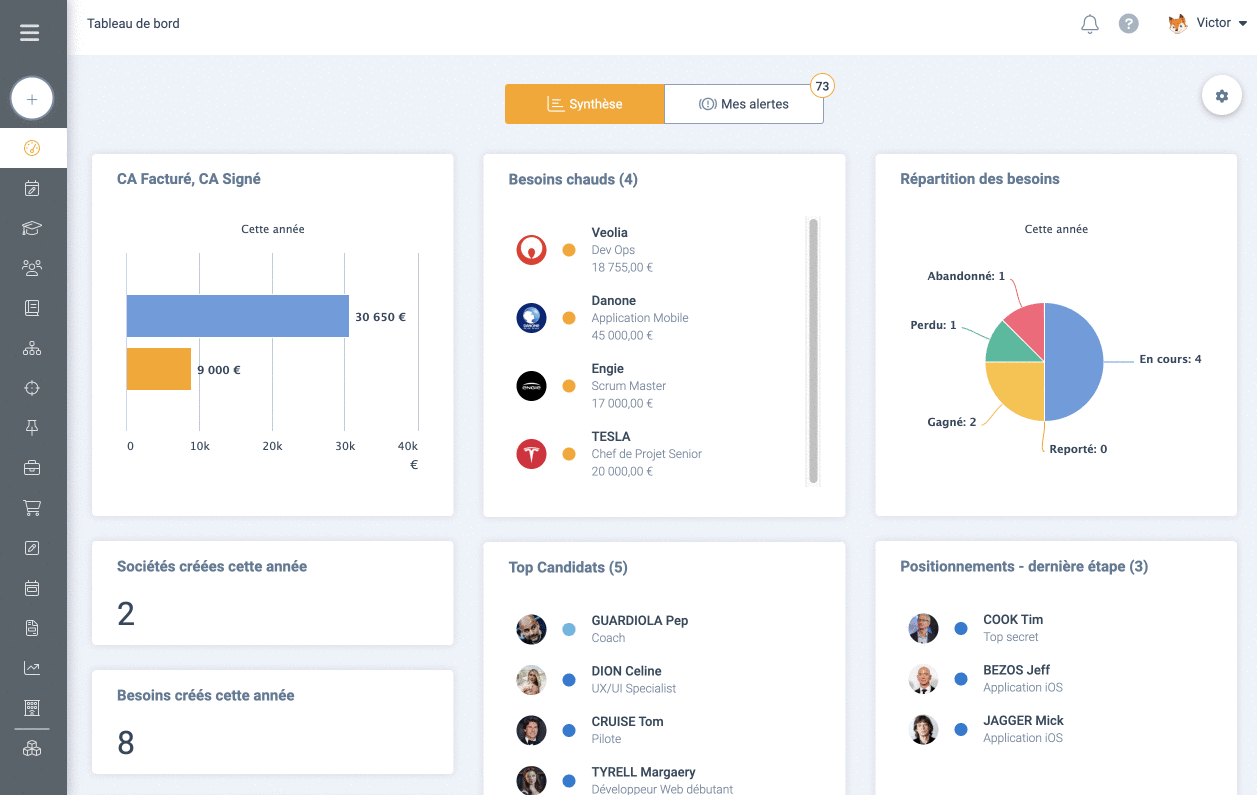
Task: Open the help question mark icon
Action: 1128,24
